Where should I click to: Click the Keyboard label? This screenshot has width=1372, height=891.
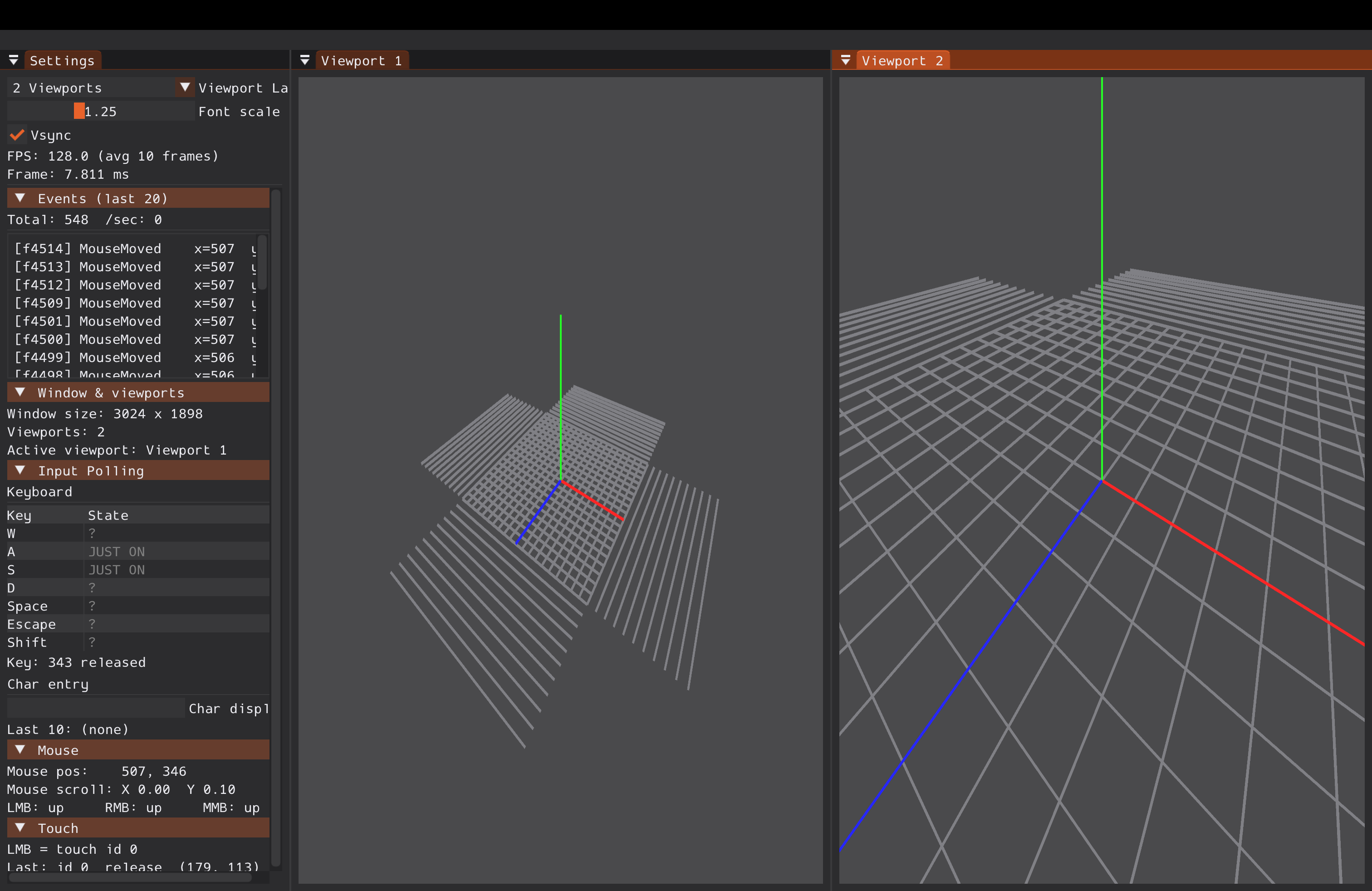pos(40,492)
